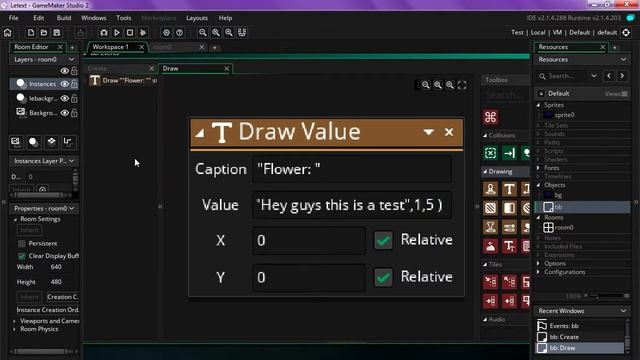Click the target manager icon near default
Screen dimensions: 640x360
coord(626,33)
